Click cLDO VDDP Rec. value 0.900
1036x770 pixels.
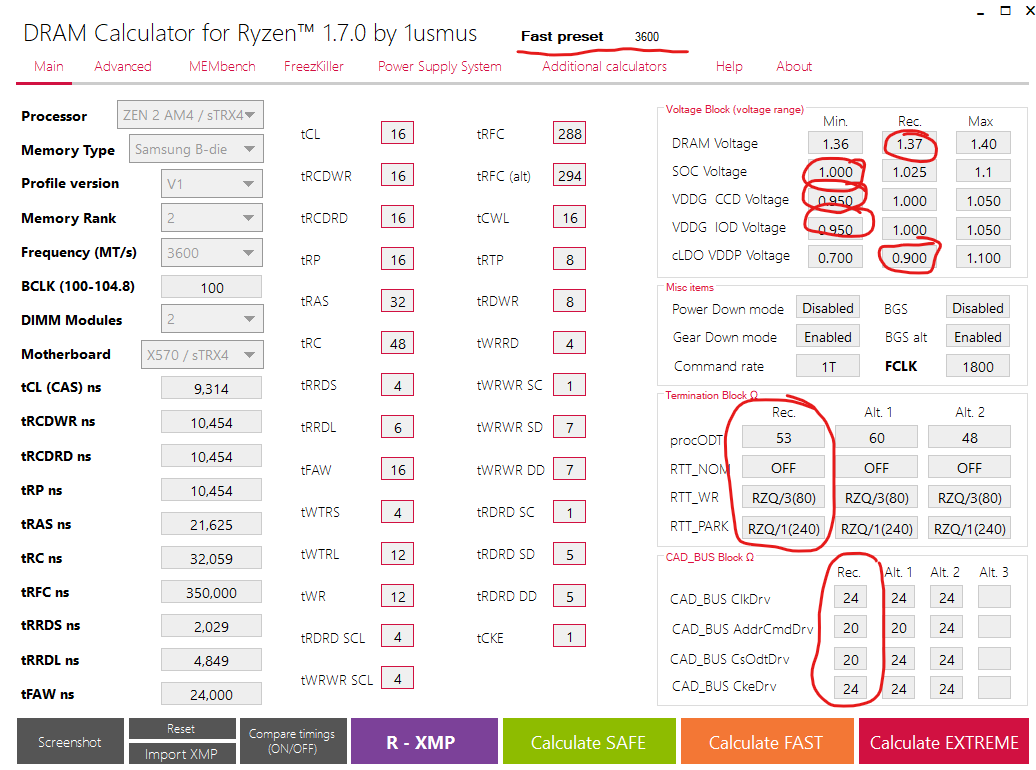coord(909,258)
